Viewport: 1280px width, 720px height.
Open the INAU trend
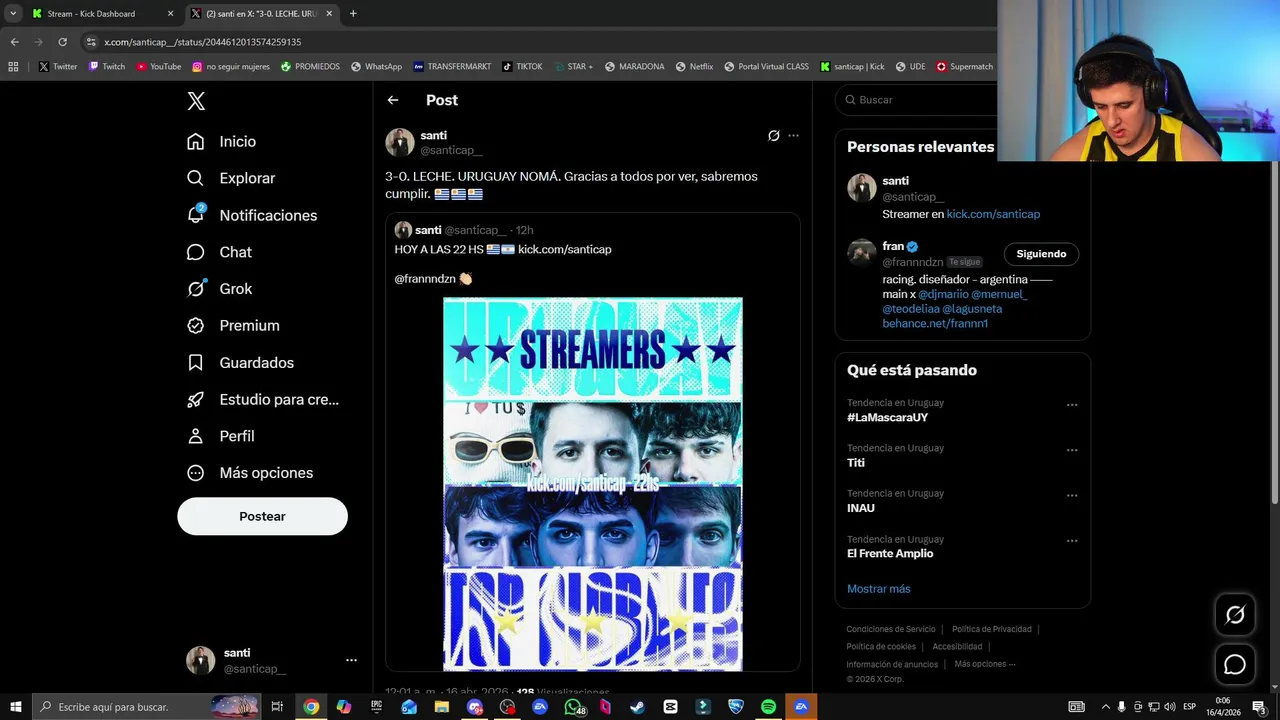[x=861, y=508]
